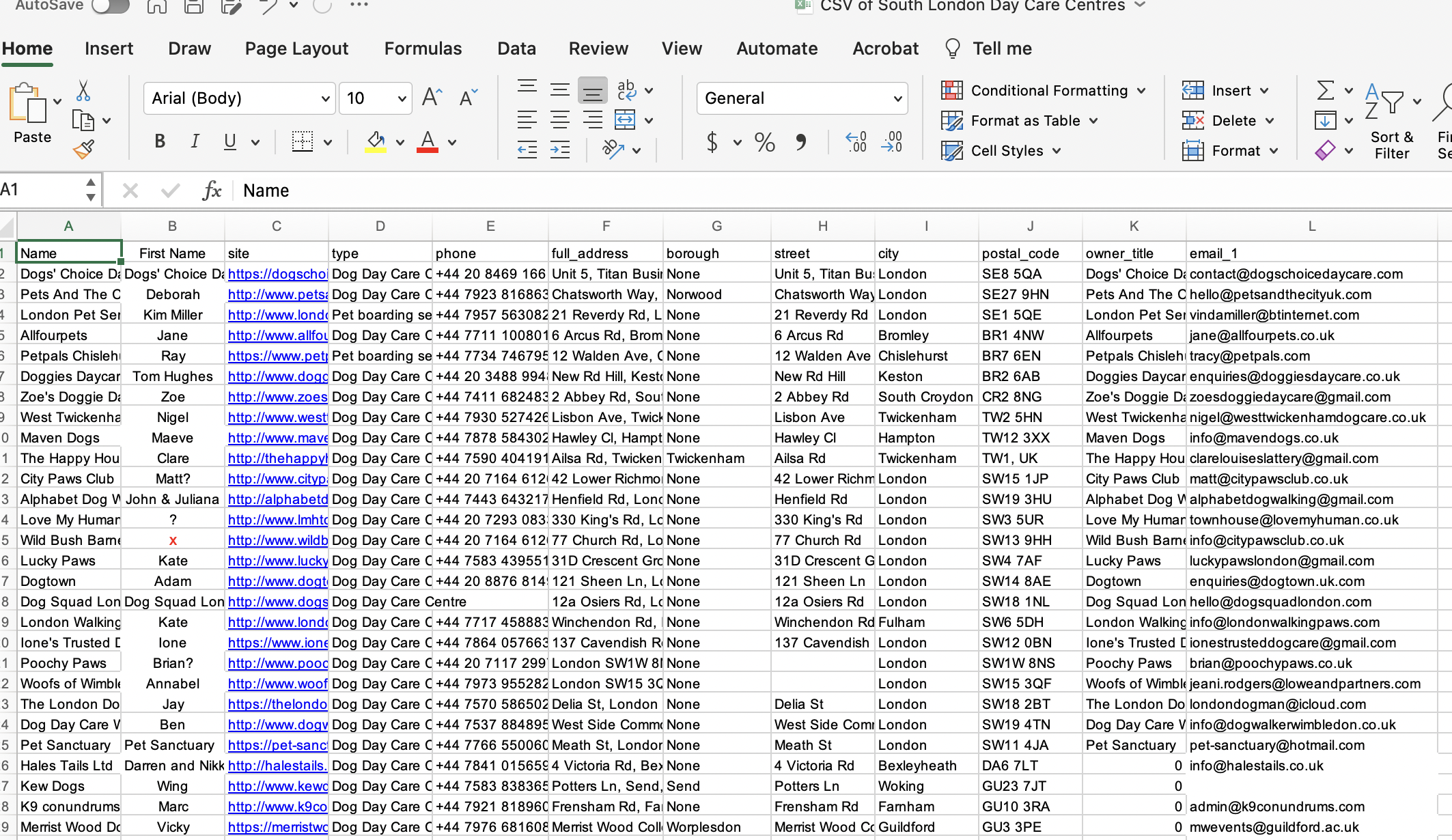
Task: Click the Format Painter brush icon
Action: (x=83, y=150)
